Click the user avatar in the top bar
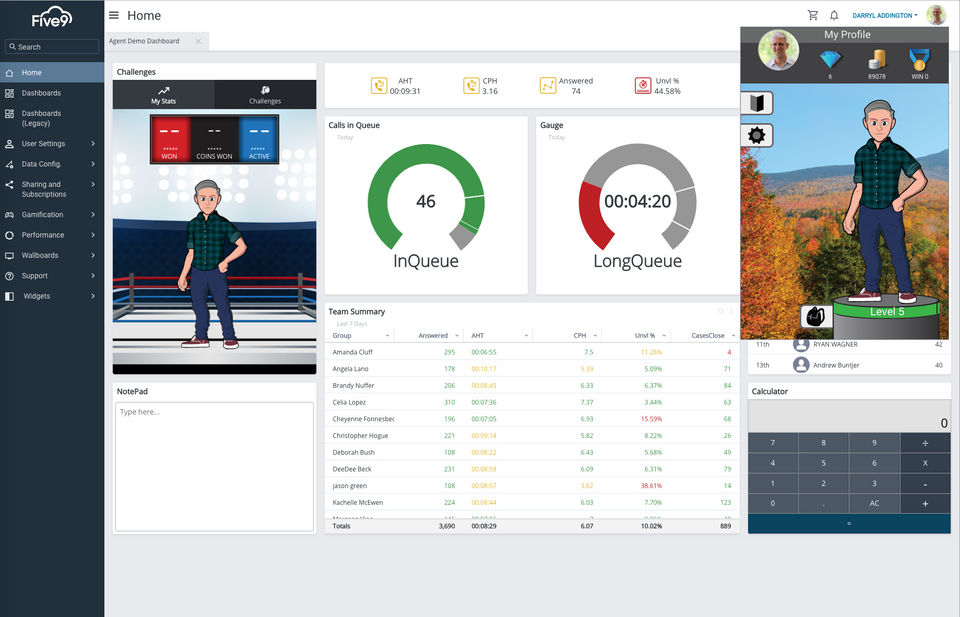 (x=936, y=15)
